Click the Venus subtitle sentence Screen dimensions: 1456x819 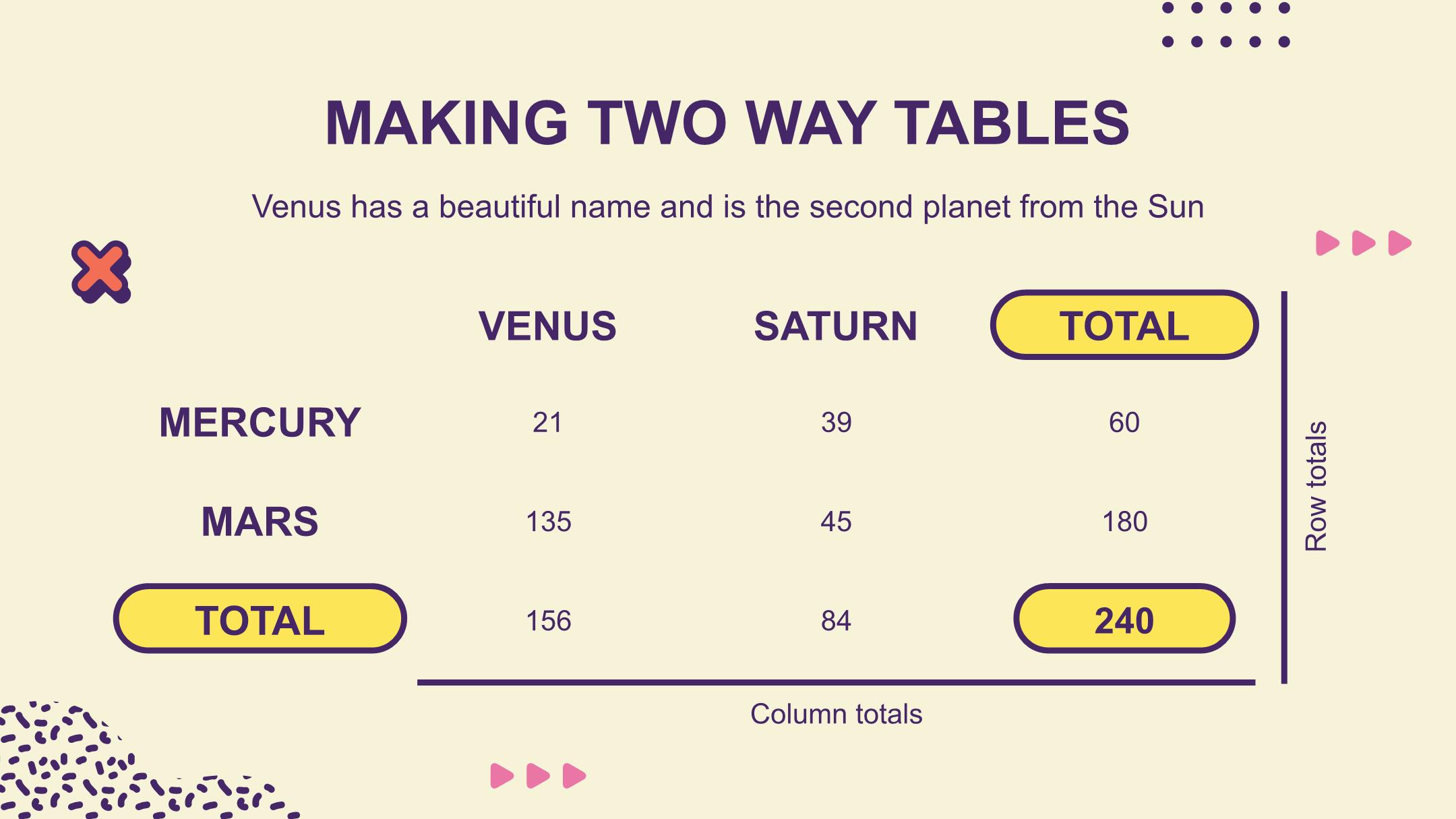click(728, 207)
